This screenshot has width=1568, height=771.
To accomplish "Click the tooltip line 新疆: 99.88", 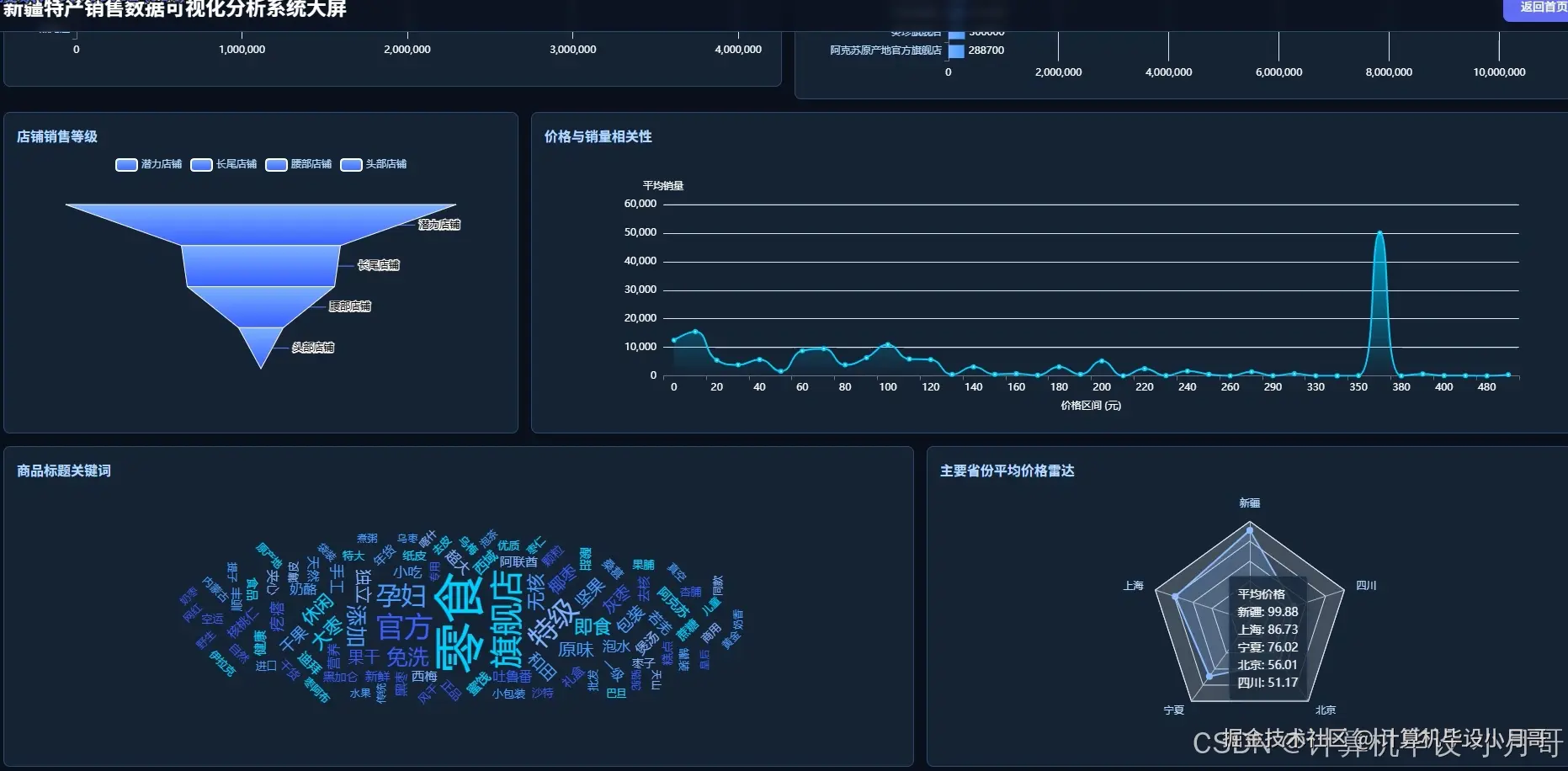I will pyautogui.click(x=1268, y=612).
